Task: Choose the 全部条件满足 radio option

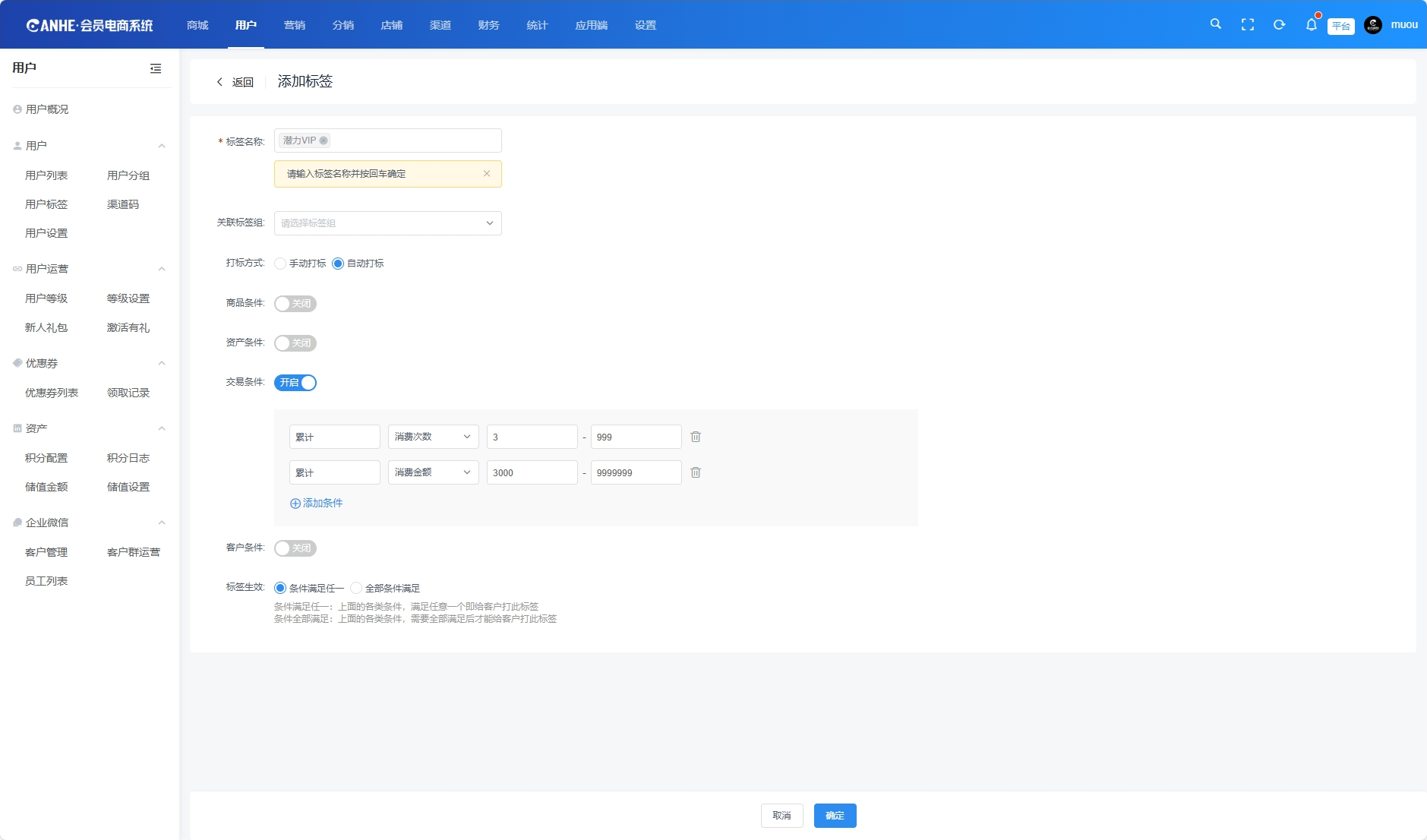Action: tap(356, 588)
